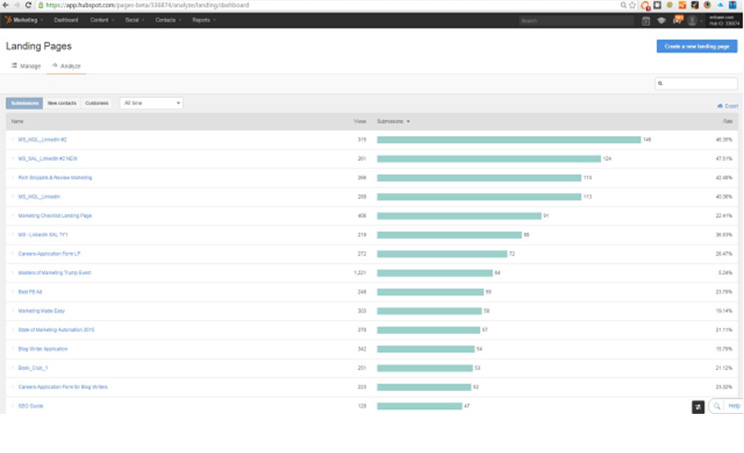
Task: Open the account menu showing Hub ID
Action: coord(725,20)
